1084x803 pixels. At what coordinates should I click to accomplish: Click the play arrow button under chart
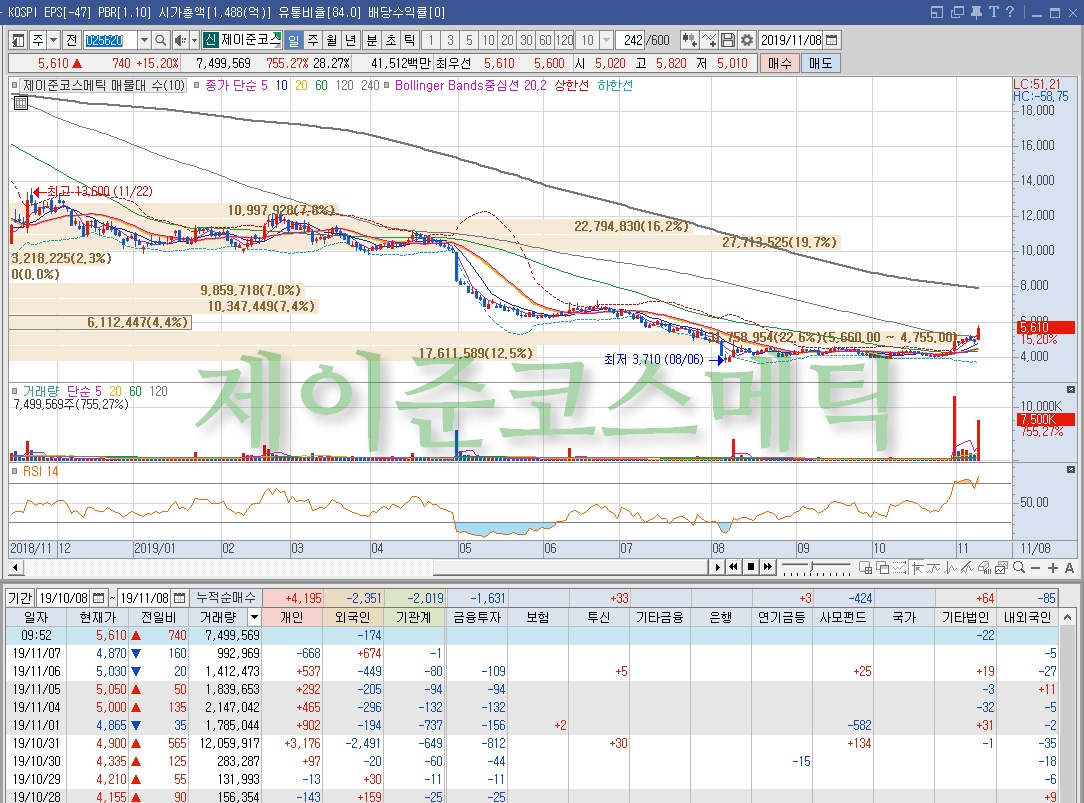(717, 567)
